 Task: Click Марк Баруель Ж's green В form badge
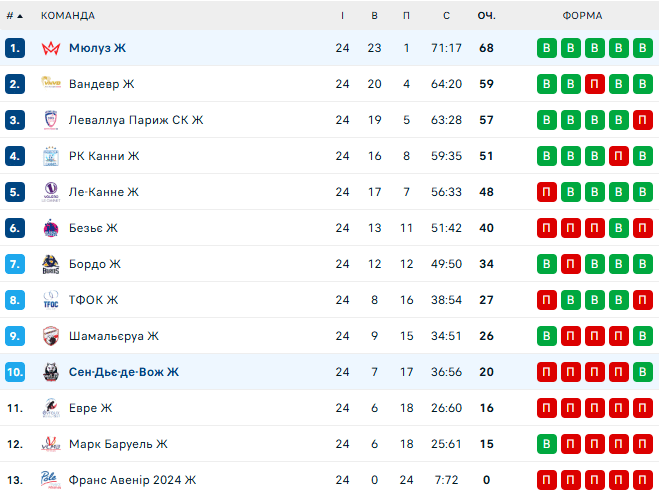546,444
